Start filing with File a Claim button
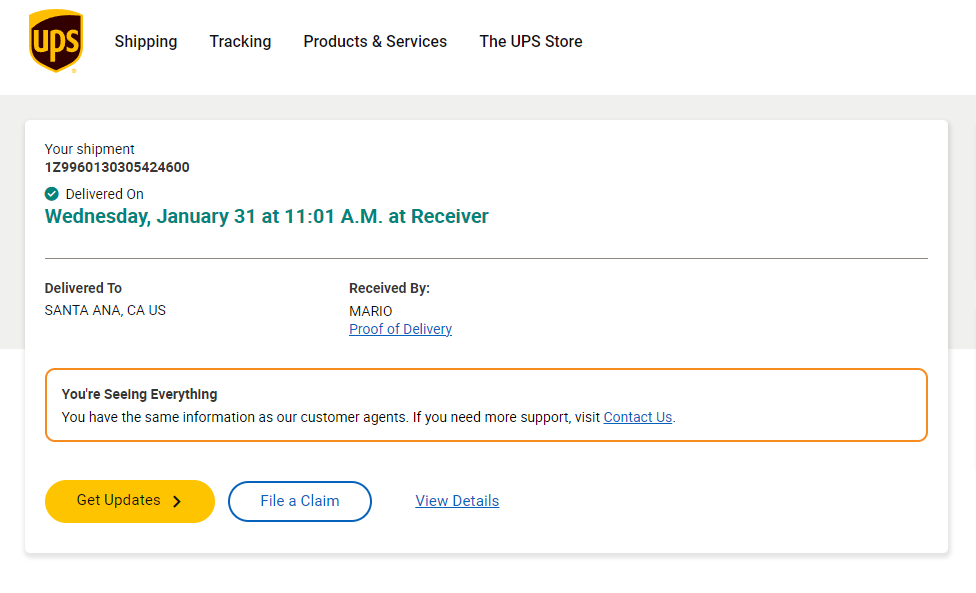Image resolution: width=976 pixels, height=593 pixels. 300,502
